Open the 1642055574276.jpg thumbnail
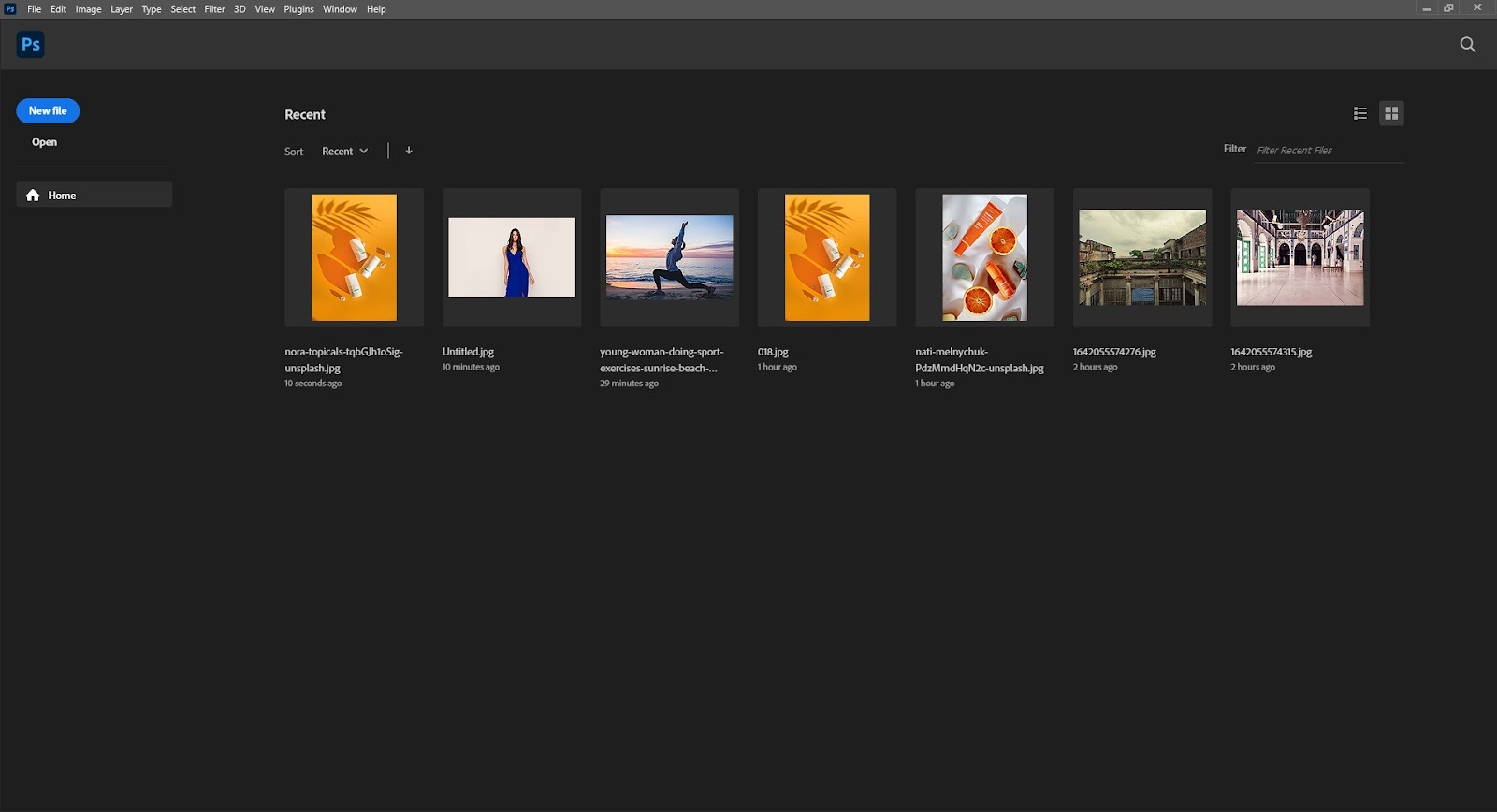 pos(1142,257)
